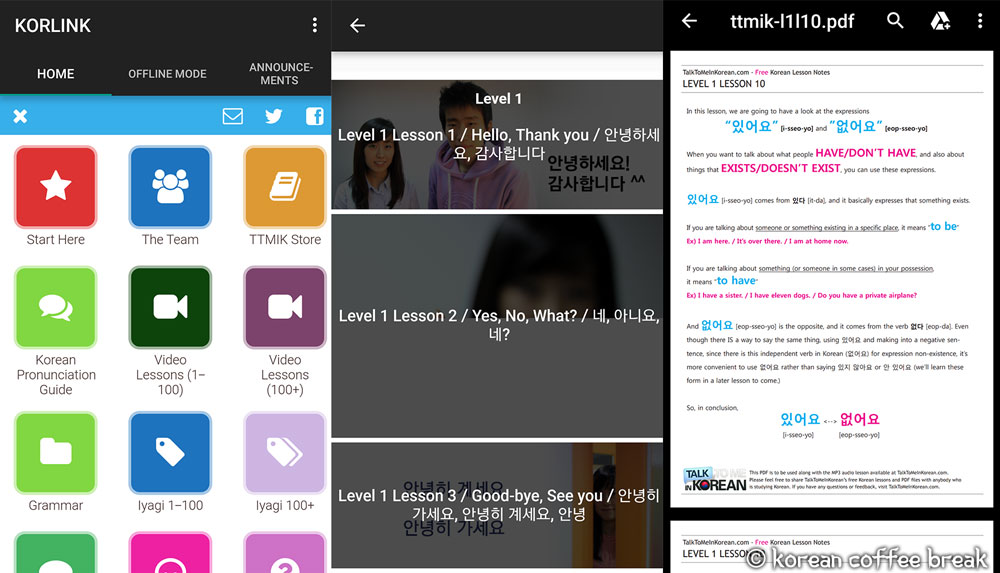Open Video Lessons (100+) purple camera tile
Screen dimensions: 1000x573
[285, 308]
